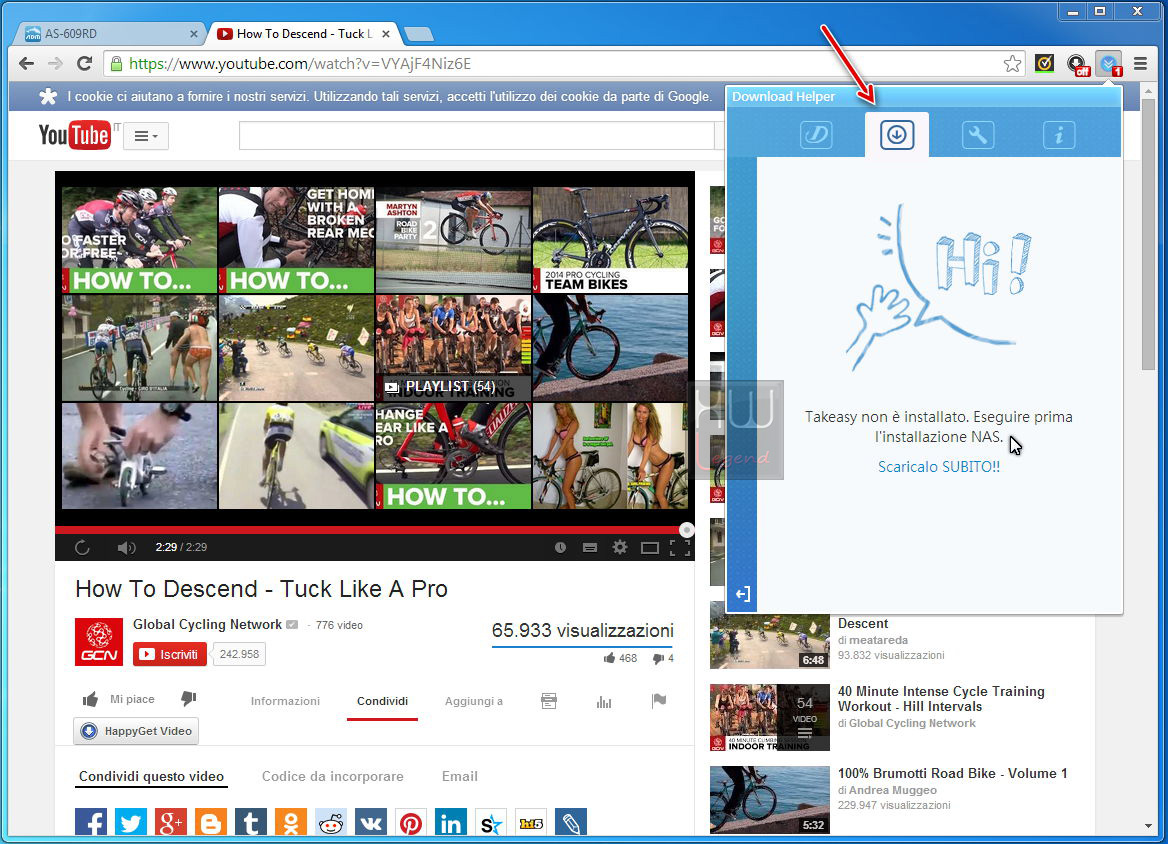
Task: Open video statistics bar chart icon
Action: [604, 701]
